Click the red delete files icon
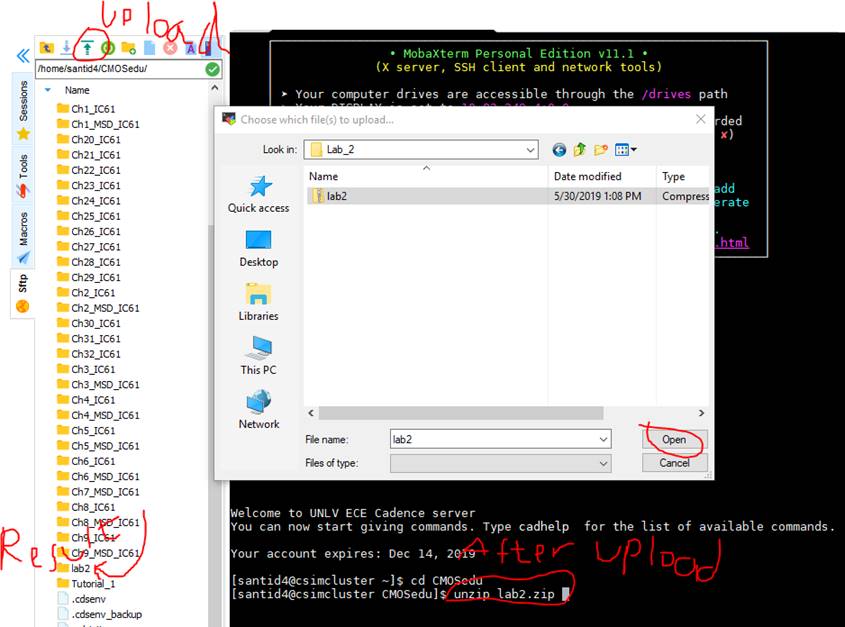Image resolution: width=845 pixels, height=627 pixels. click(170, 49)
